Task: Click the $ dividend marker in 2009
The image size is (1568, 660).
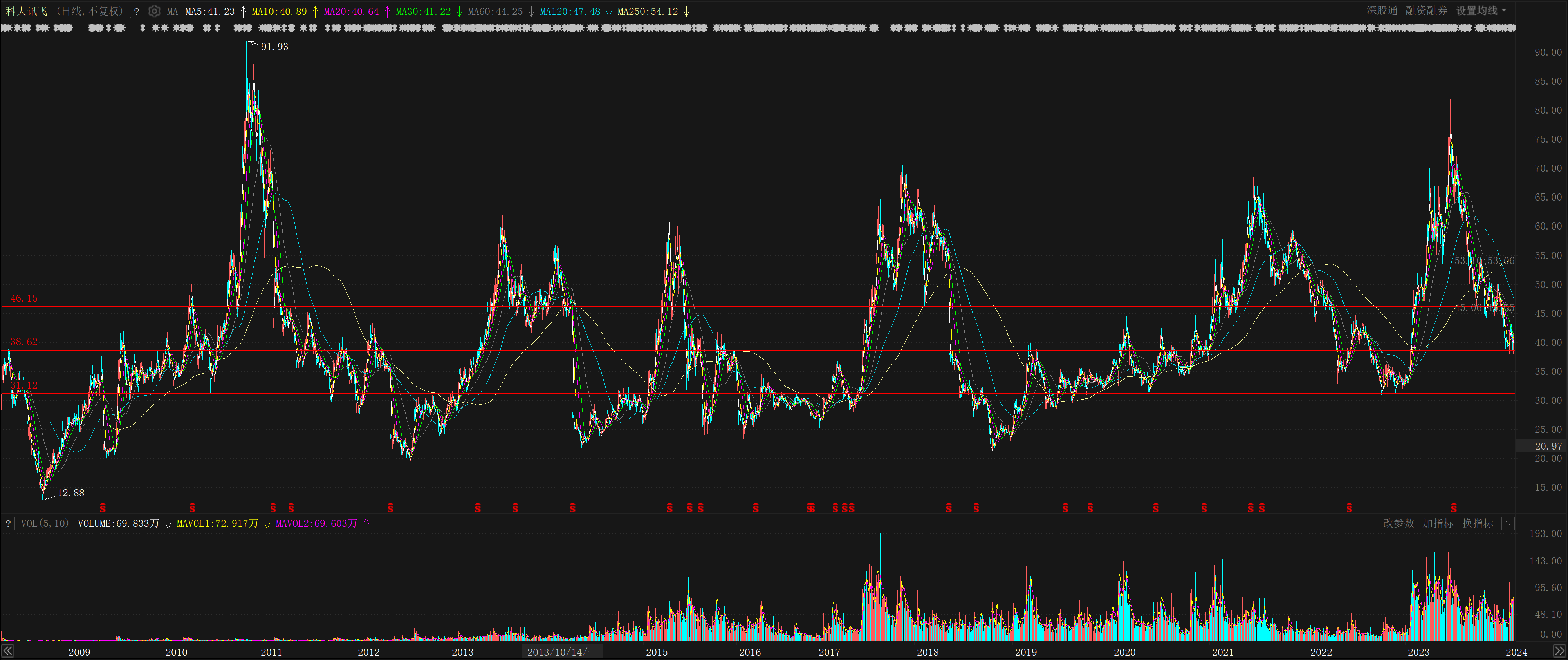Action: tap(103, 508)
